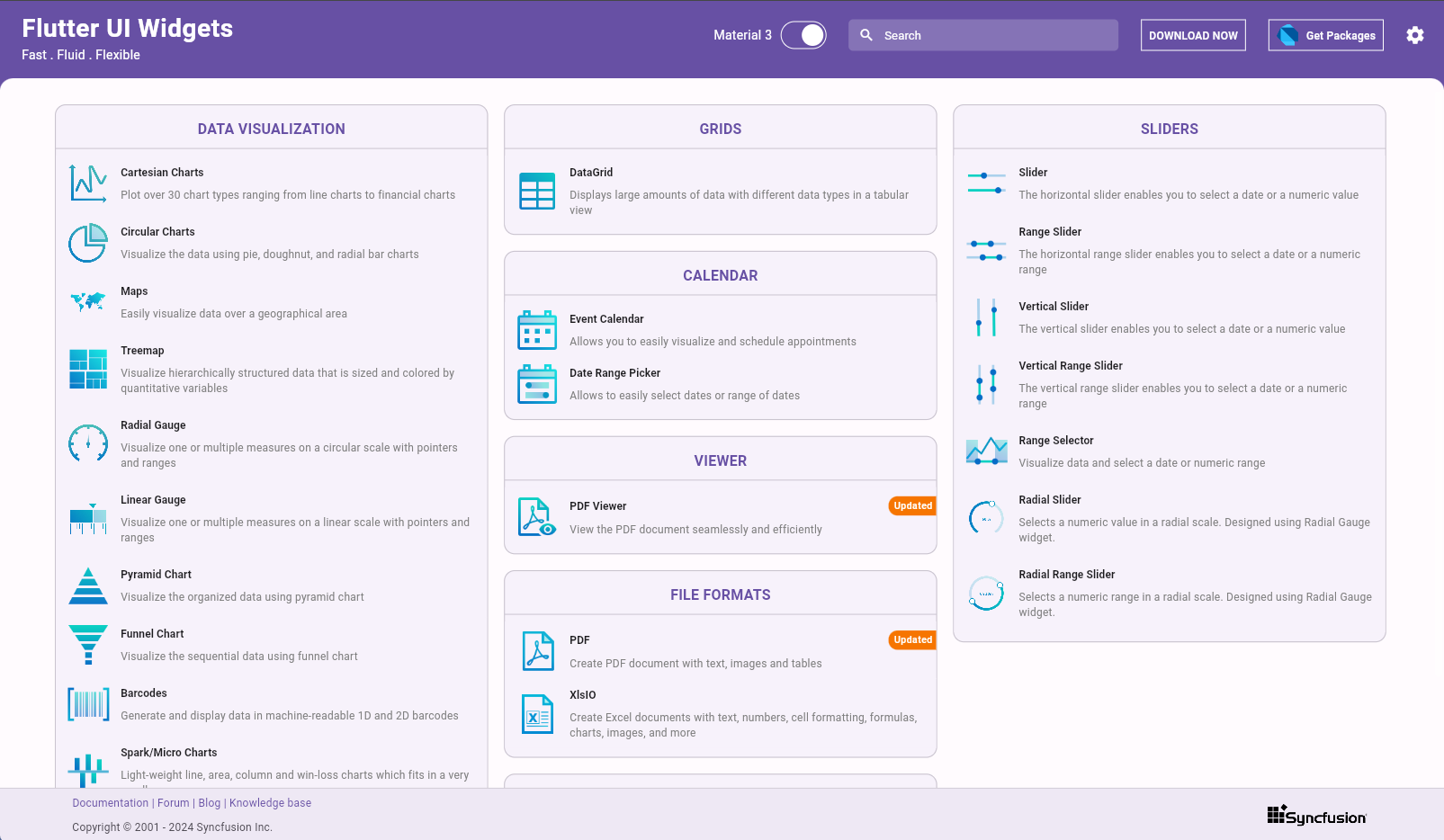Screen dimensions: 1444x840
Task: Select the Maps world icon
Action: pos(88,302)
